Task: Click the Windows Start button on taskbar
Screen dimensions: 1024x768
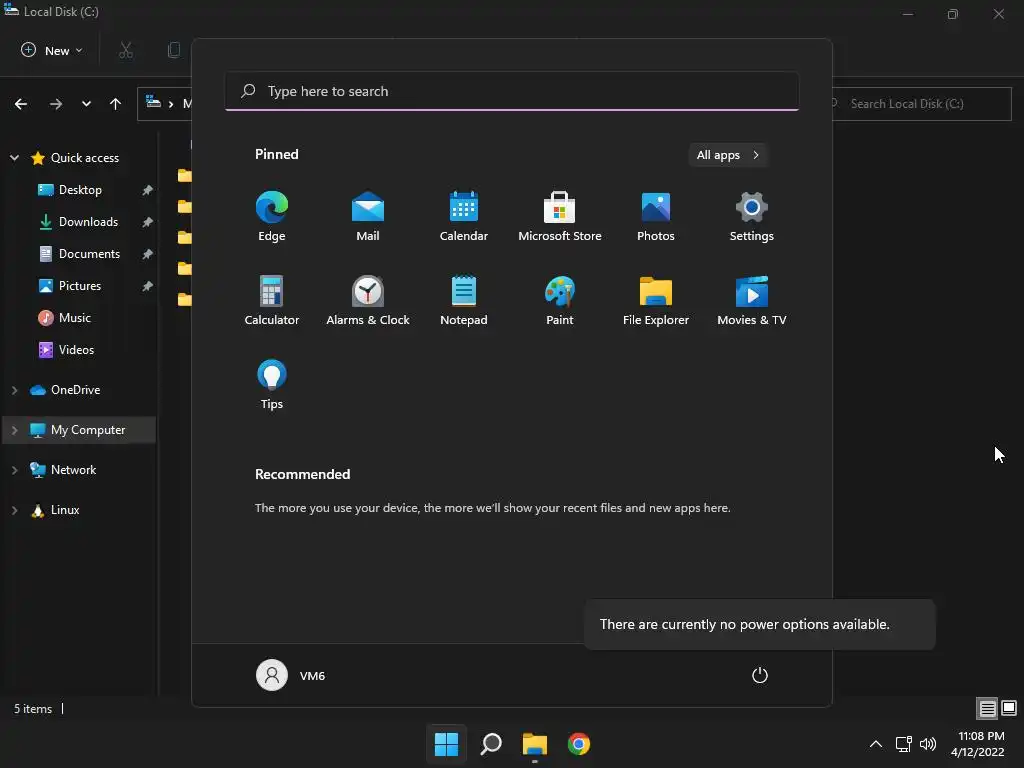Action: coord(447,744)
